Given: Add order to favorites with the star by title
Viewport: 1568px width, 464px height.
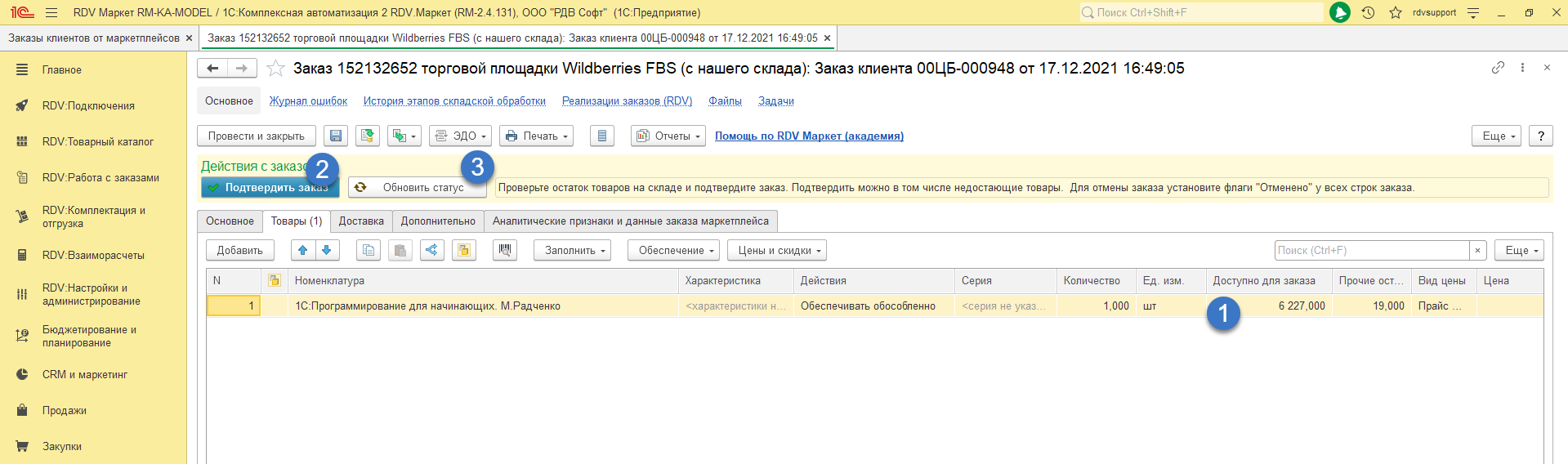Looking at the screenshot, I should point(276,69).
